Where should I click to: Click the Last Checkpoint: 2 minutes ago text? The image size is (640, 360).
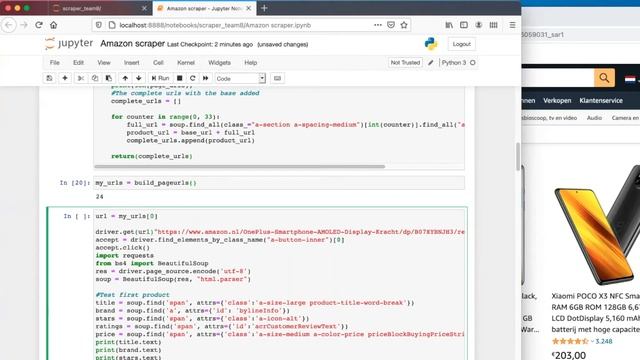coord(210,44)
